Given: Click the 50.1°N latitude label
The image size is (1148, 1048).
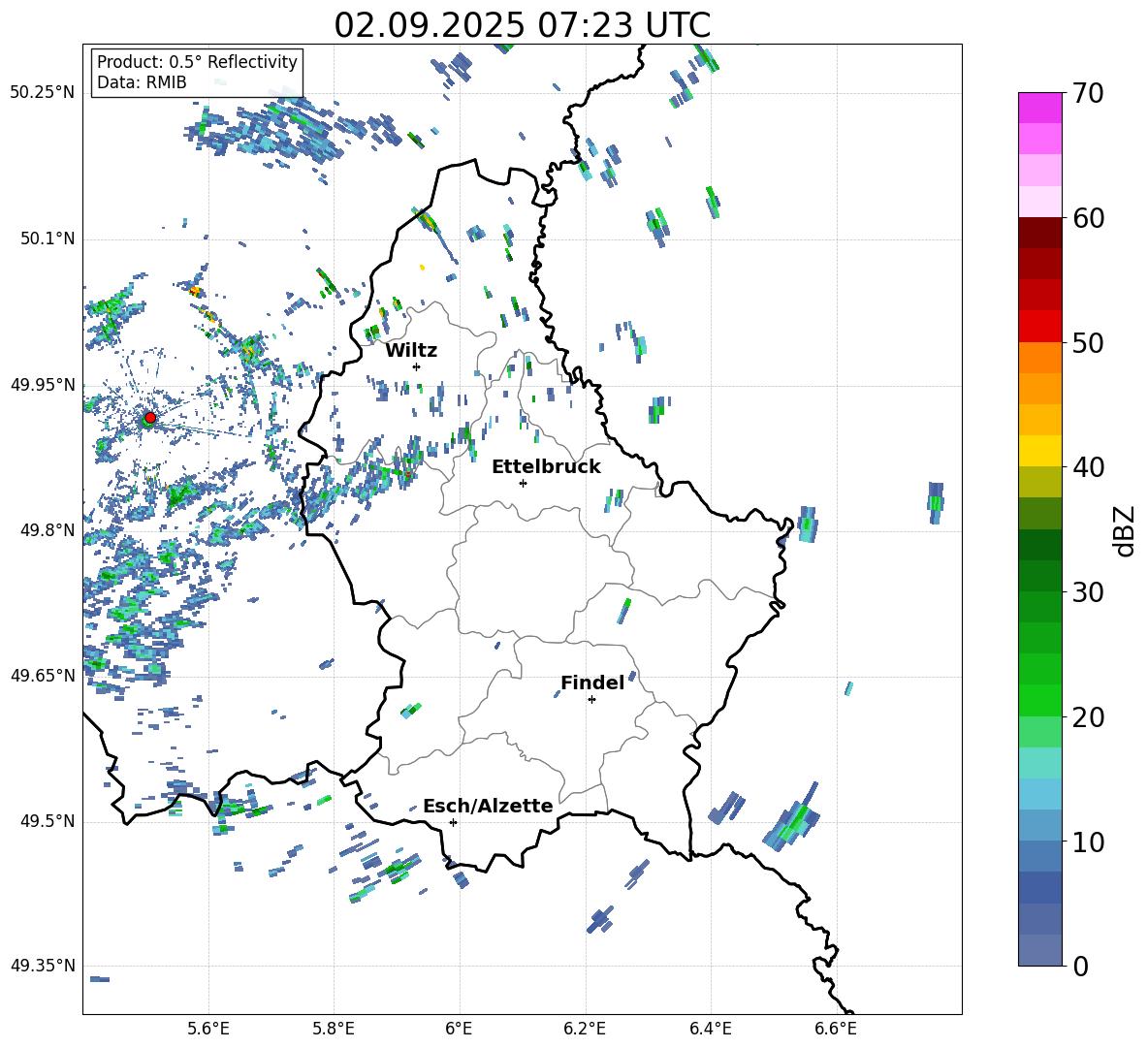Looking at the screenshot, I should (48, 239).
